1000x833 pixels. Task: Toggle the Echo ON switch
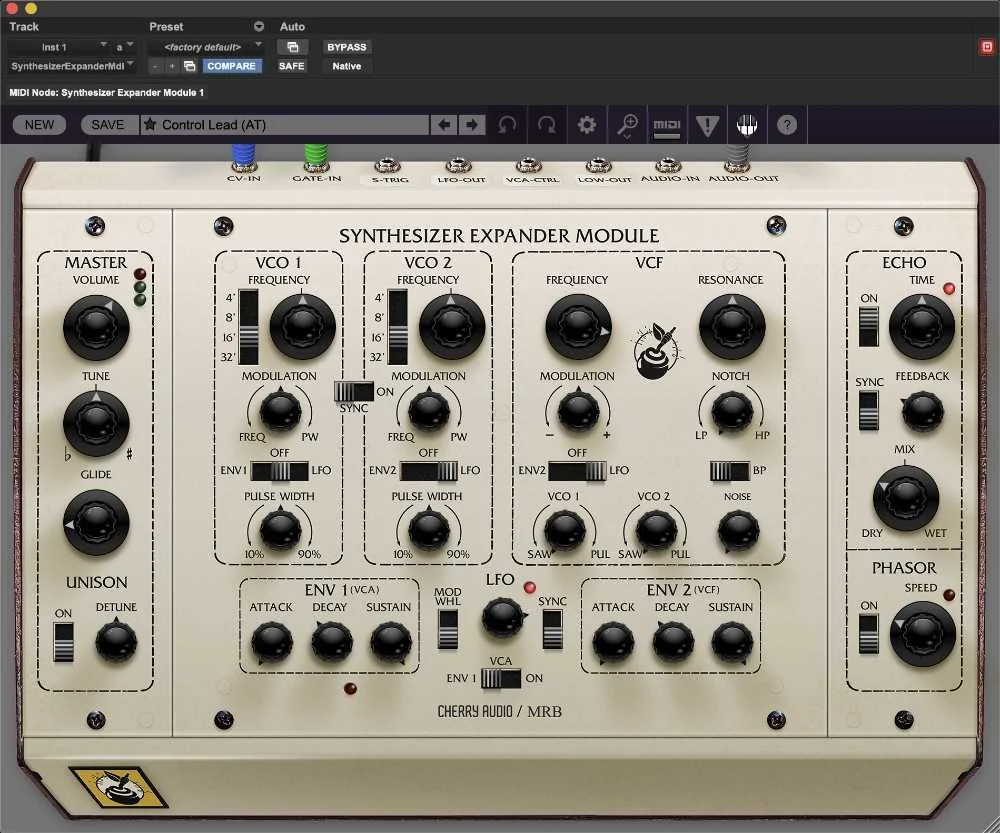click(869, 327)
